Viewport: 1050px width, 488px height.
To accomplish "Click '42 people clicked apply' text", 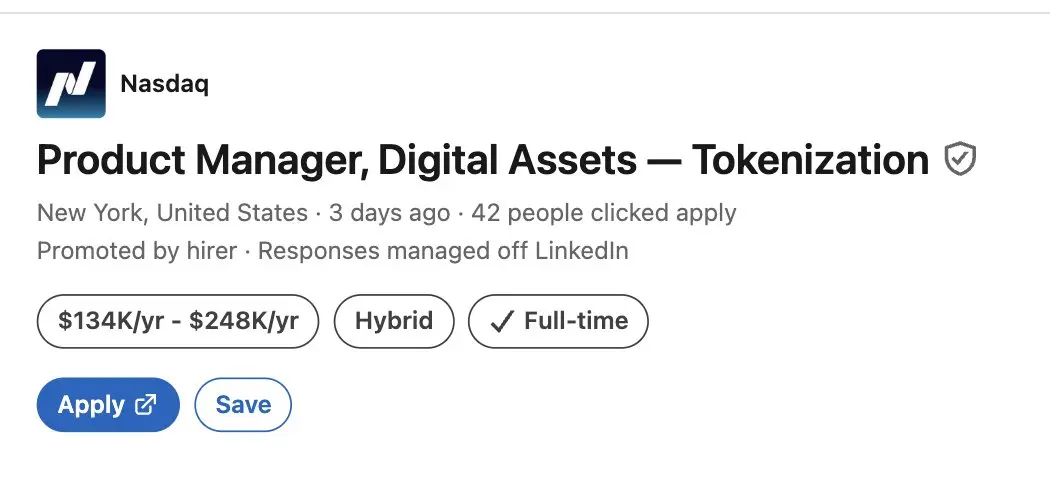I will (603, 213).
